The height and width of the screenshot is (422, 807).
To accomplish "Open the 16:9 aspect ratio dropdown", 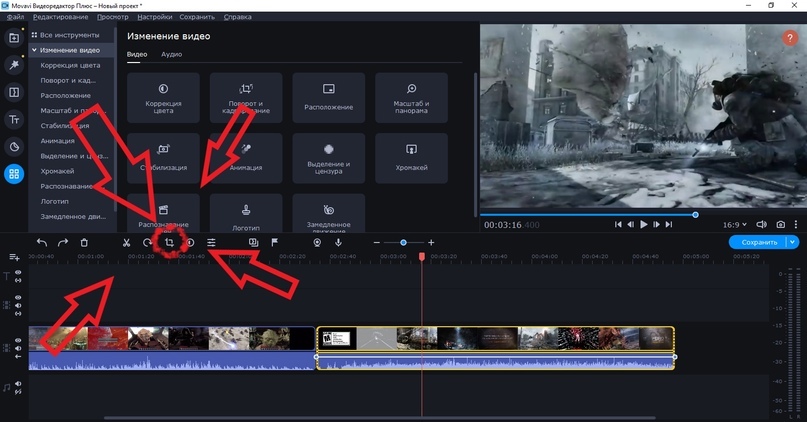I will click(x=734, y=225).
